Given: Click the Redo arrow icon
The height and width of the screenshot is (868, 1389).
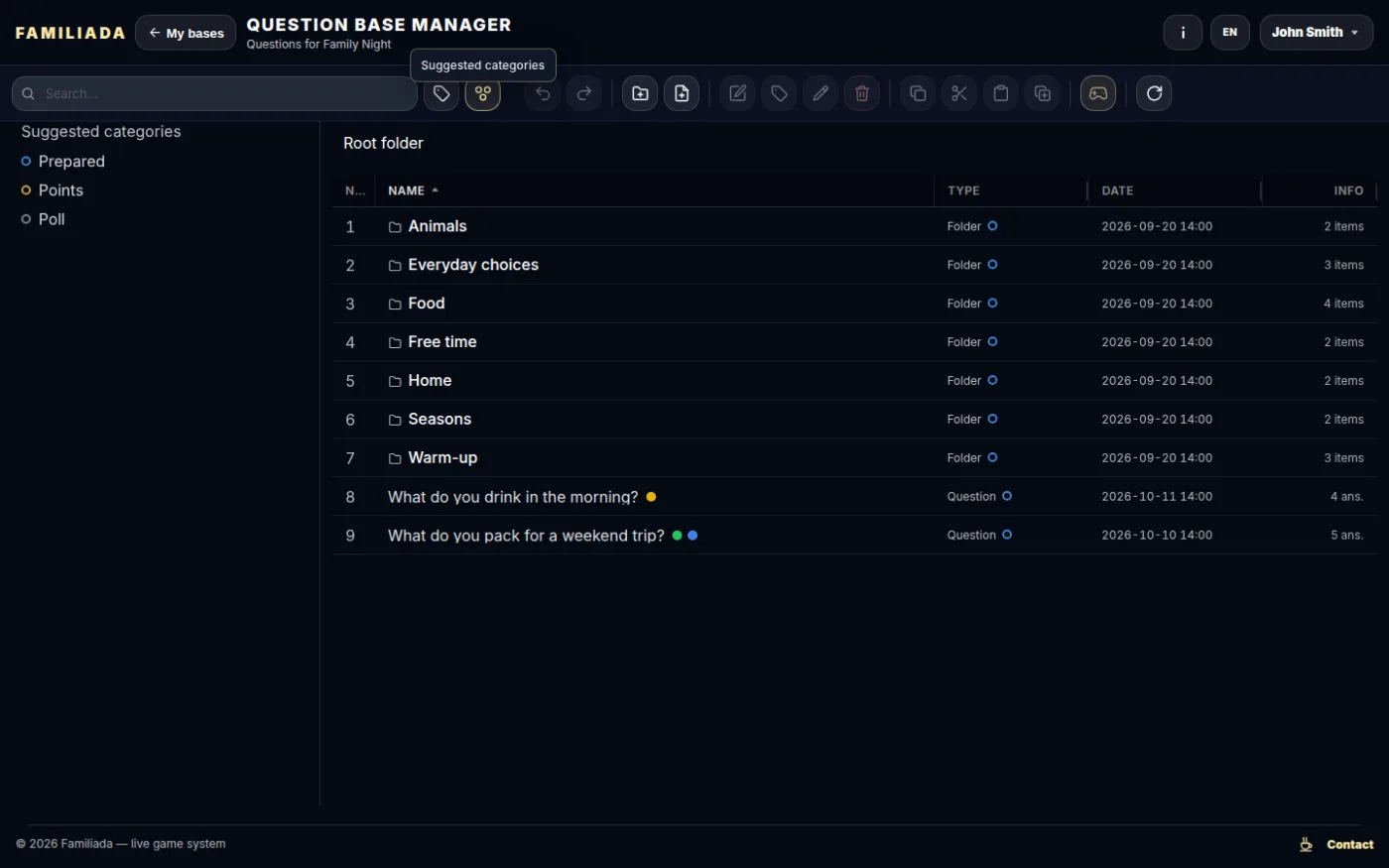Looking at the screenshot, I should 584,93.
